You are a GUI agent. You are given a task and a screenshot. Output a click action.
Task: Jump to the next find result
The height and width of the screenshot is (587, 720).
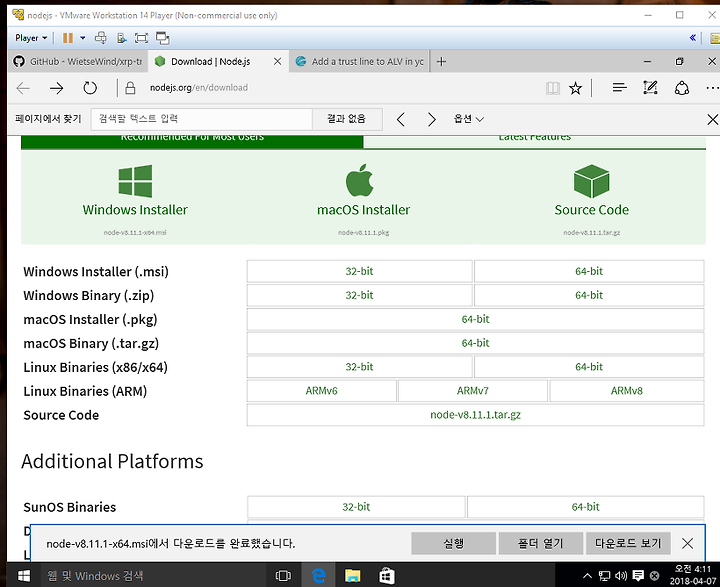pos(431,119)
